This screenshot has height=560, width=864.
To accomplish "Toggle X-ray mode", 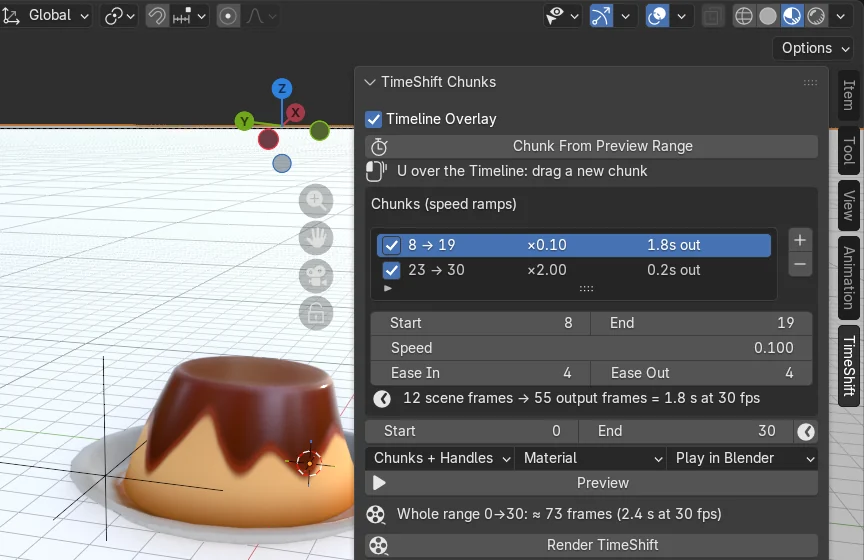I will (712, 16).
